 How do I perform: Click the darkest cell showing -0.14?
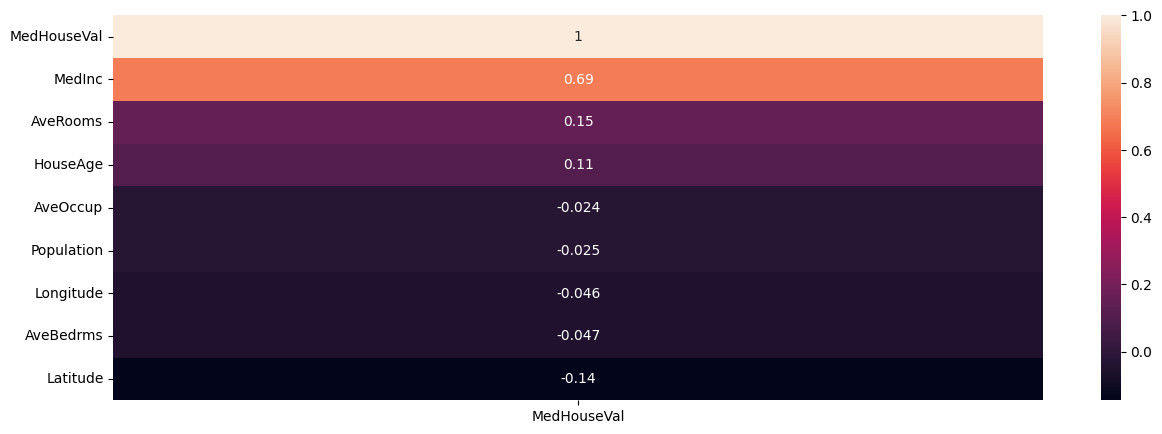click(578, 379)
